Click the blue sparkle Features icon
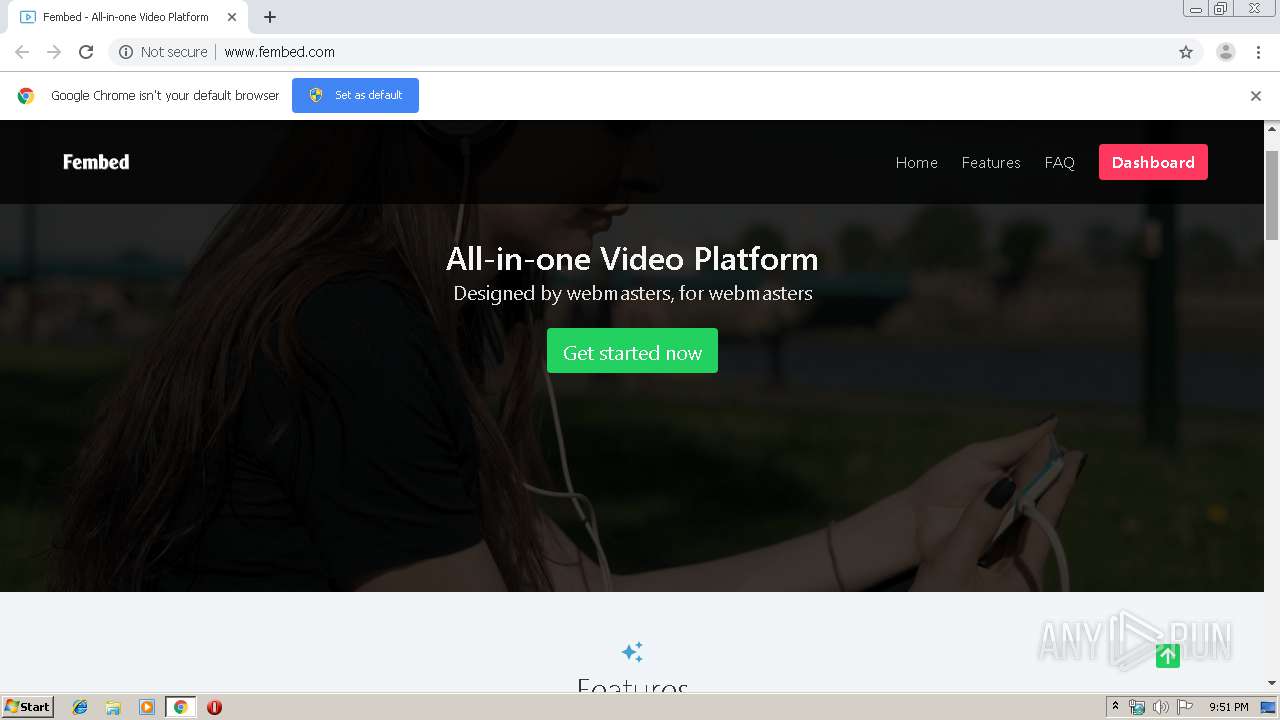The height and width of the screenshot is (720, 1280). [632, 652]
